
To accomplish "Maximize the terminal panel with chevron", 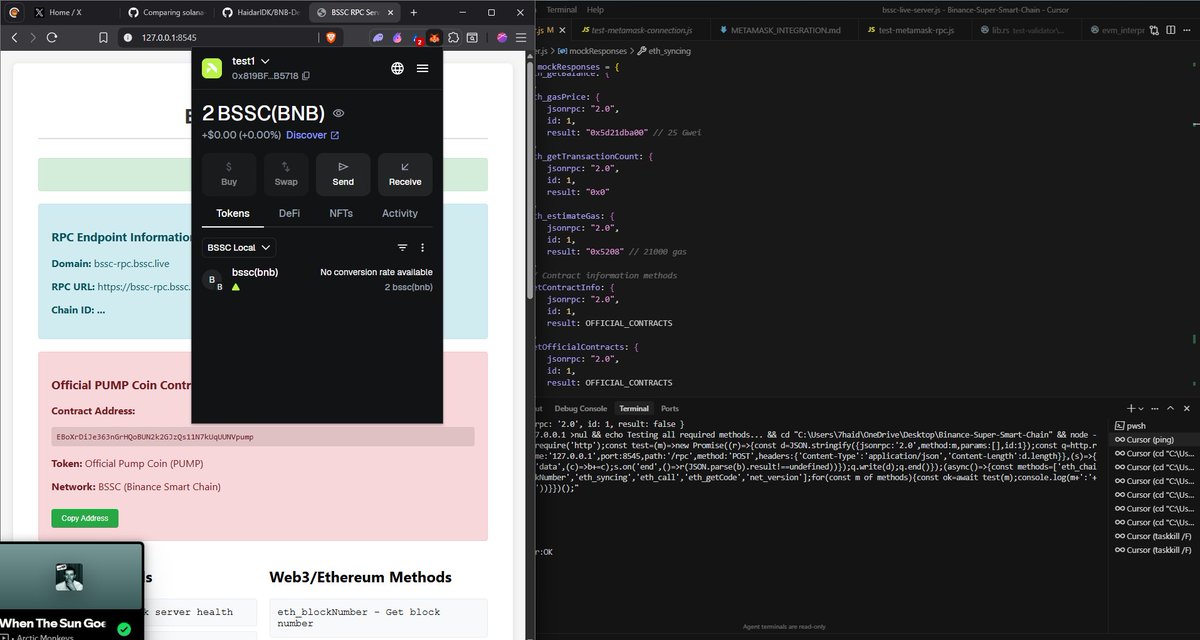I will pos(1171,408).
